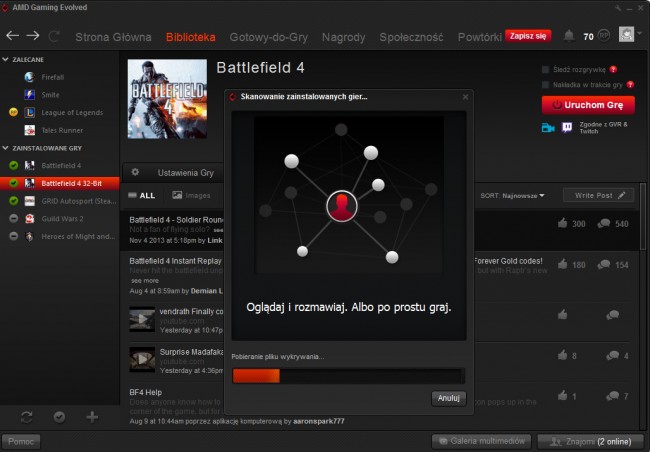Screen dimensions: 650x452
Task: Open the Biblioteka tab
Action: tap(191, 37)
